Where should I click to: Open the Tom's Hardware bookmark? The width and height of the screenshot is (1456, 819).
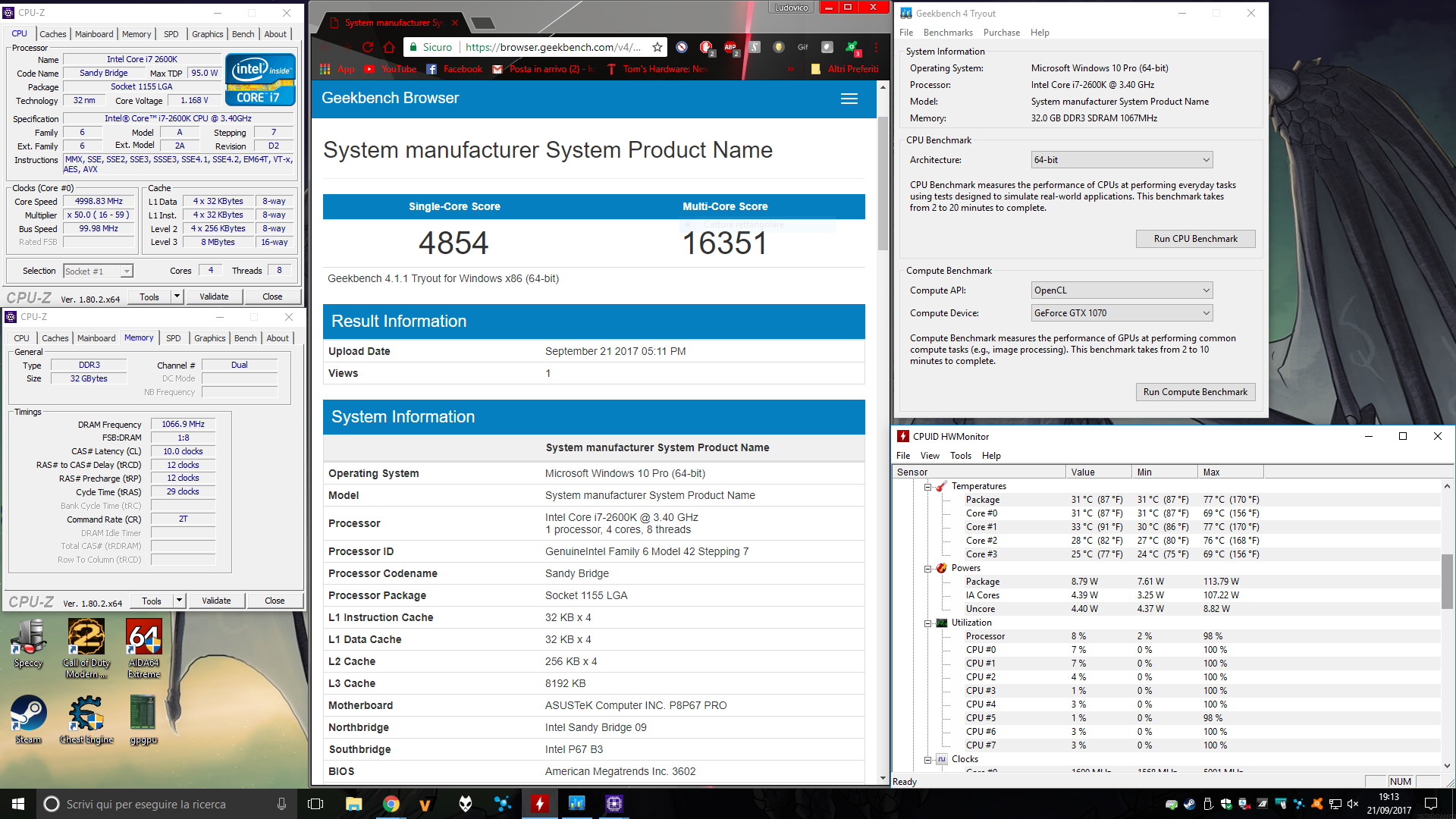[657, 69]
